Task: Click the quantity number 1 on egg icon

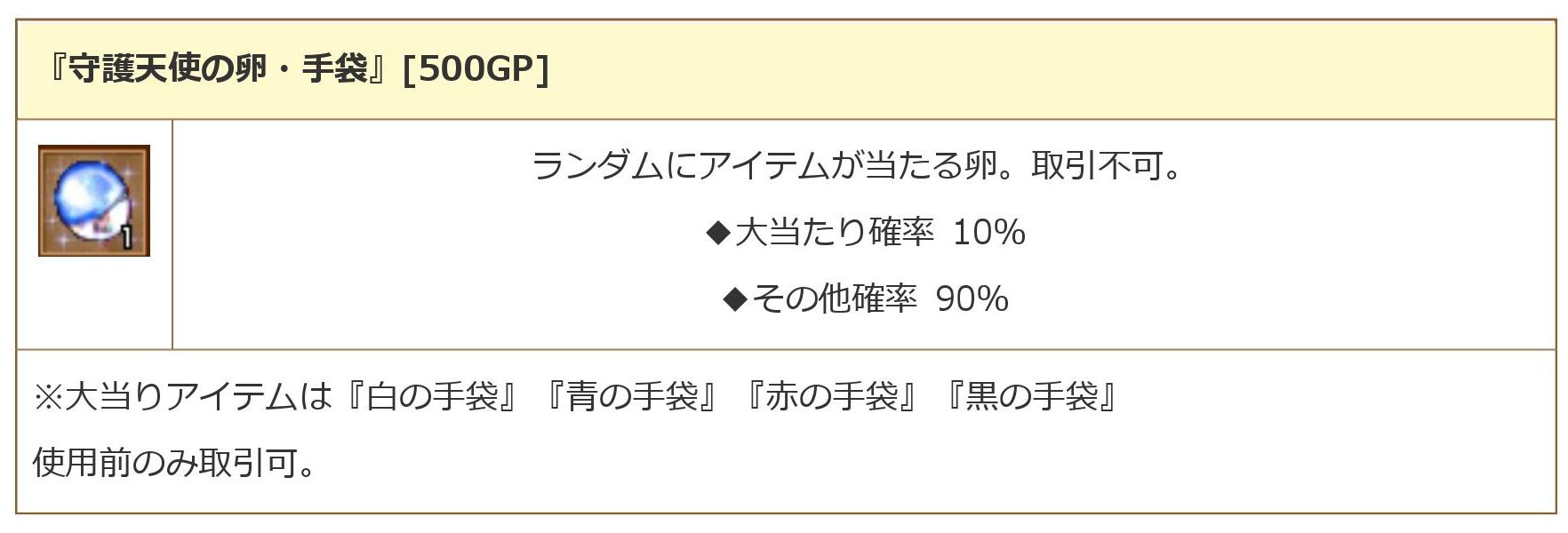Action: tap(127, 237)
